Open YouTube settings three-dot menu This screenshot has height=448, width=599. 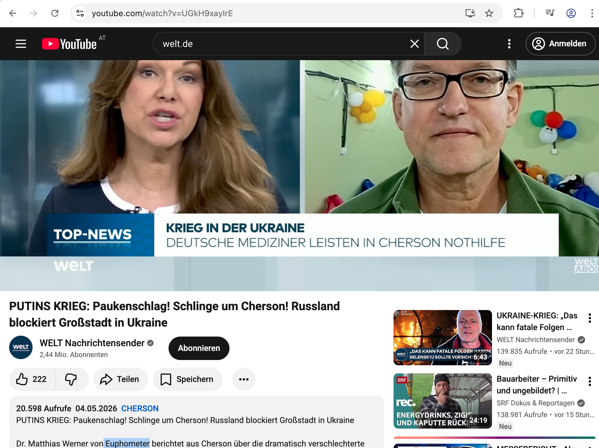pyautogui.click(x=509, y=44)
